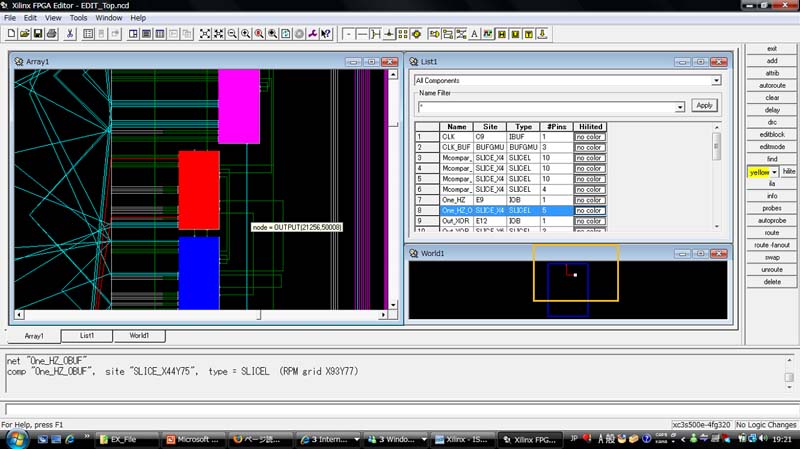Image resolution: width=800 pixels, height=449 pixels.
Task: Click the Array1 vertical scrollbar down arrow
Action: point(393,305)
